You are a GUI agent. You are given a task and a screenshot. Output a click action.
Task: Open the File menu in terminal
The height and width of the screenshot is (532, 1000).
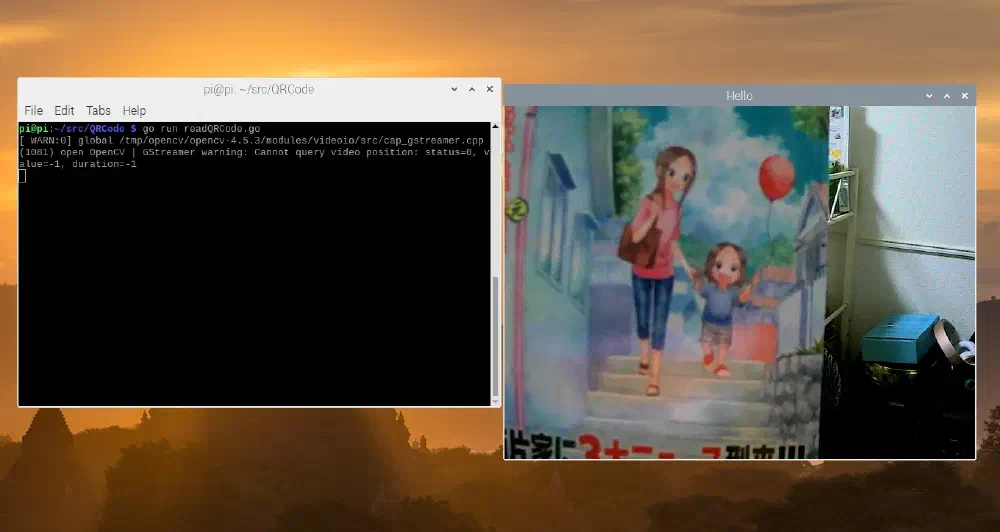tap(33, 110)
